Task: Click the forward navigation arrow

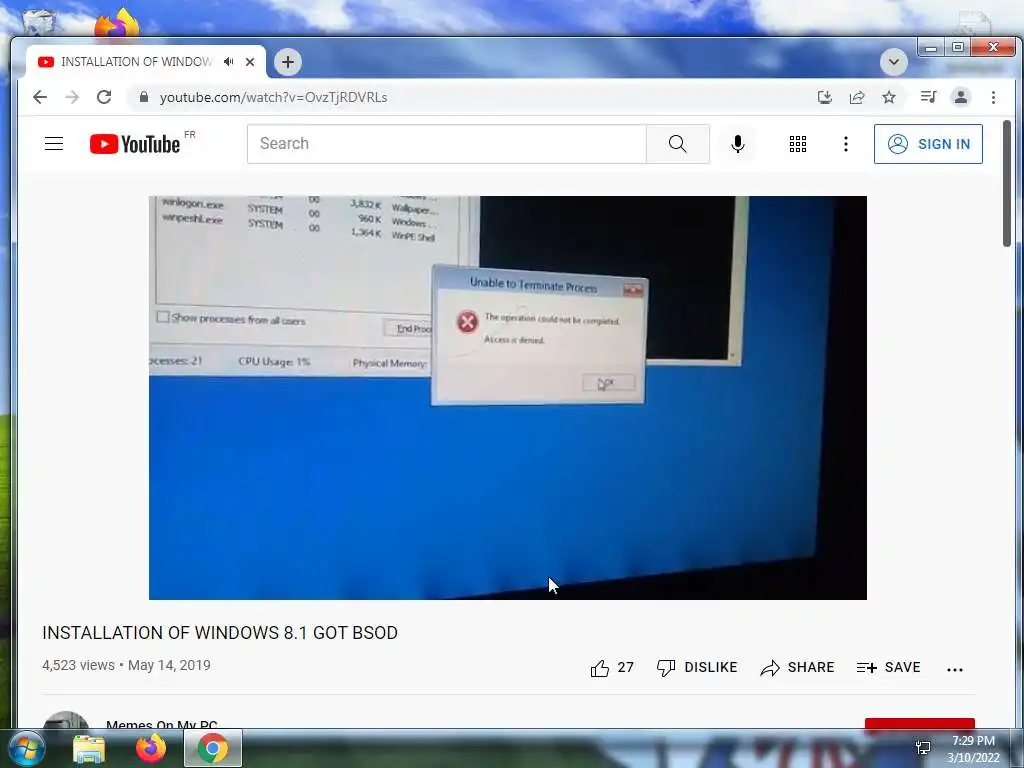Action: point(72,97)
